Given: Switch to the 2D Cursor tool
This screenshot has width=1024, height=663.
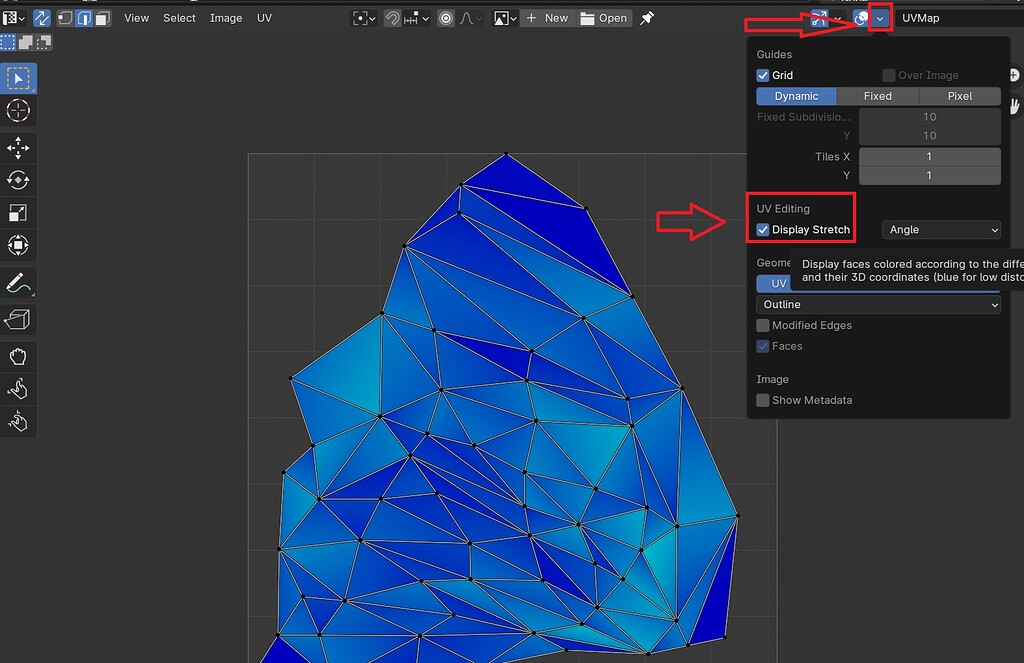Looking at the screenshot, I should 18,111.
